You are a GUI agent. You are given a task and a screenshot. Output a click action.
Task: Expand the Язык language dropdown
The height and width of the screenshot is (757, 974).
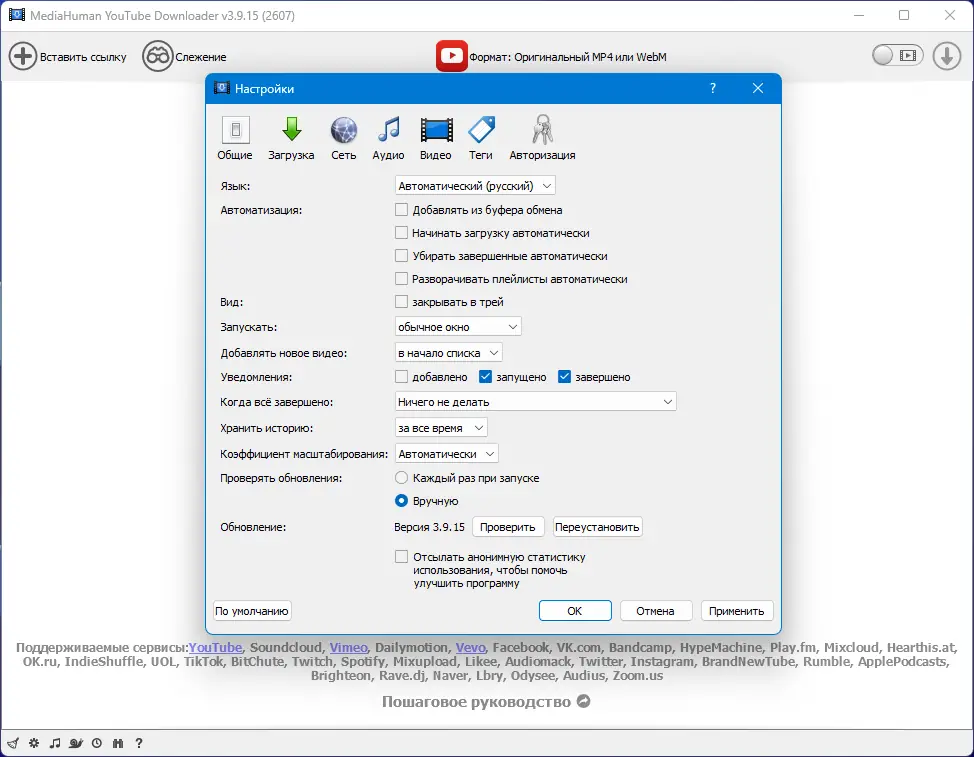coord(475,186)
